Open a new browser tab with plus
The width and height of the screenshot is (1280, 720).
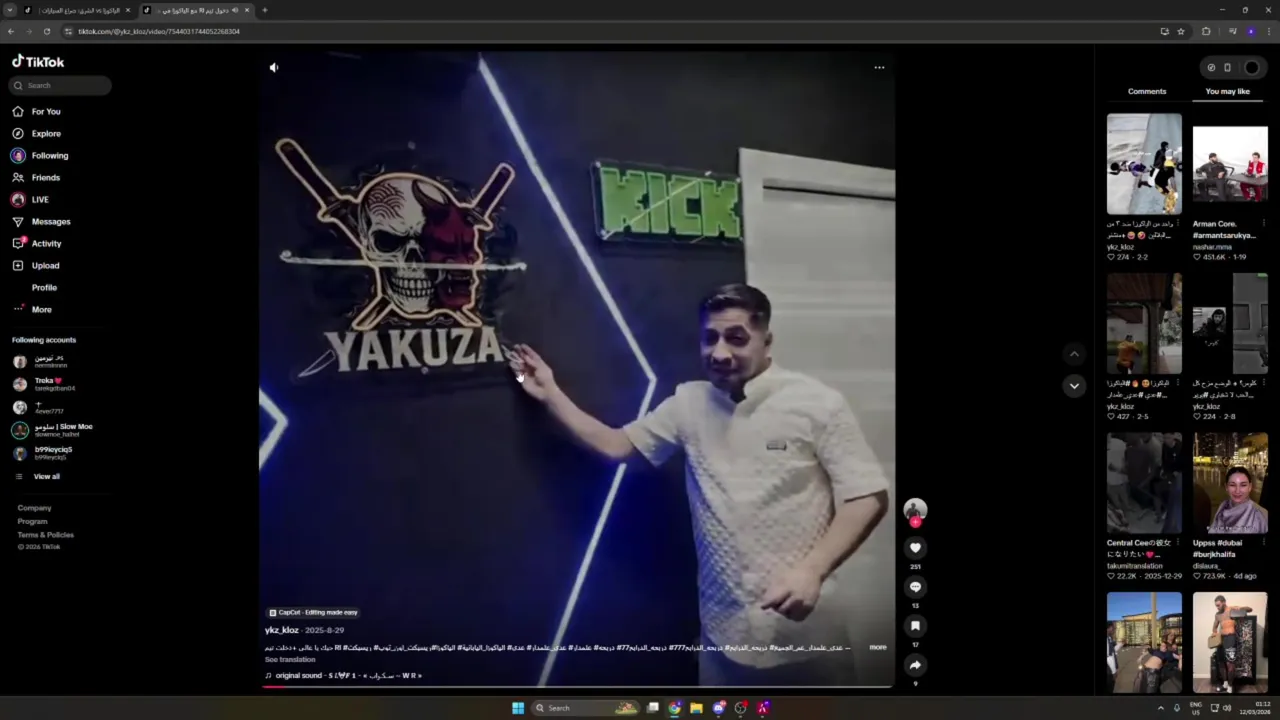pos(264,10)
